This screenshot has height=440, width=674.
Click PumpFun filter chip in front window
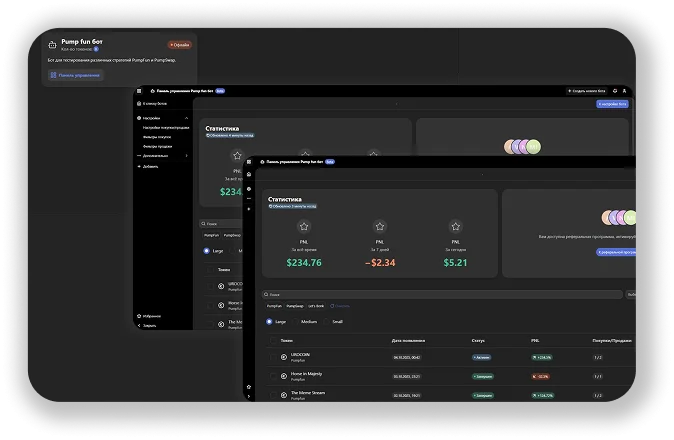(274, 306)
